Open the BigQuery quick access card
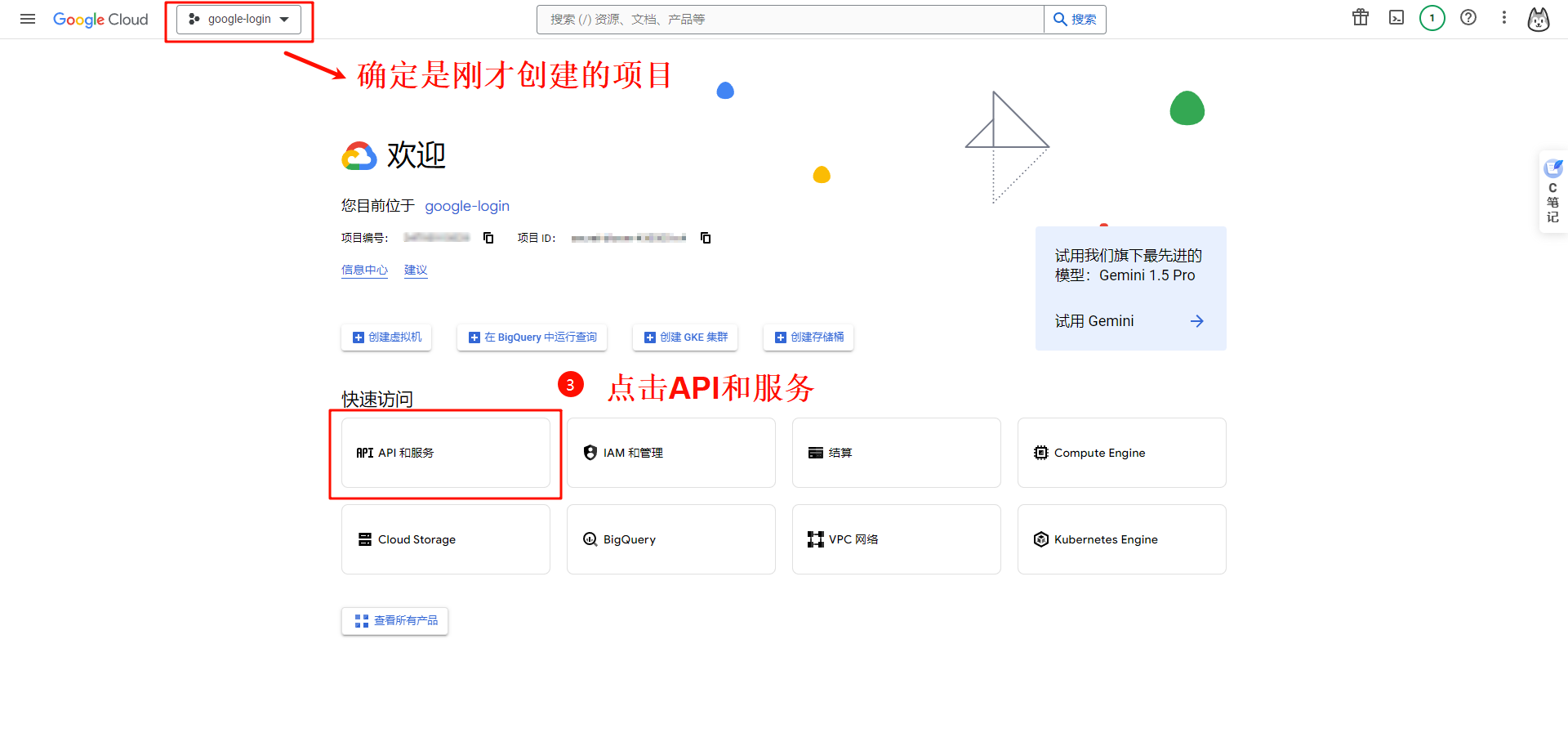Image resolution: width=1568 pixels, height=751 pixels. click(671, 539)
